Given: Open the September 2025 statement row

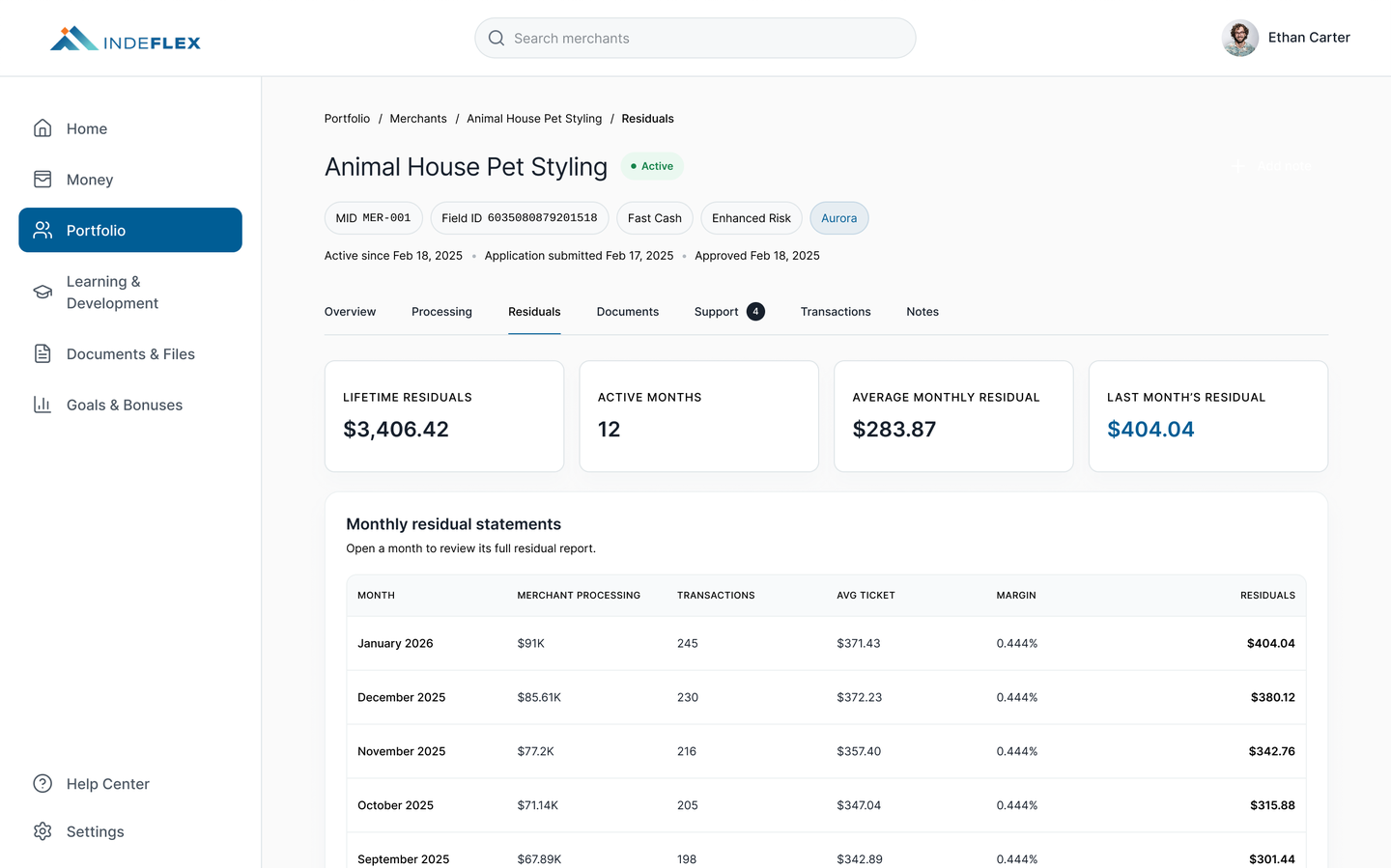Looking at the screenshot, I should pyautogui.click(x=826, y=851).
